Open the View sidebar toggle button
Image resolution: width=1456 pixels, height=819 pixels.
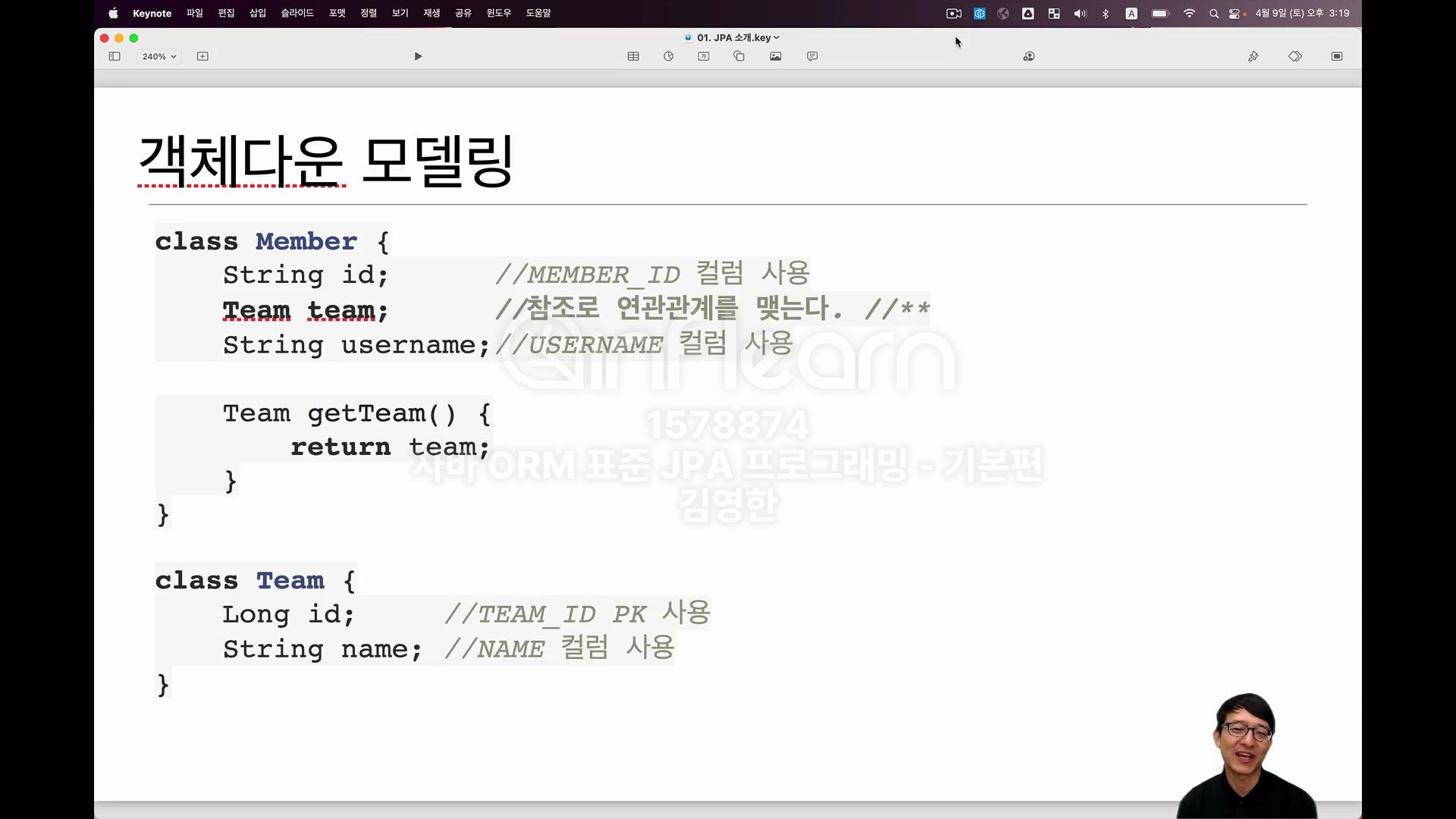(x=115, y=56)
